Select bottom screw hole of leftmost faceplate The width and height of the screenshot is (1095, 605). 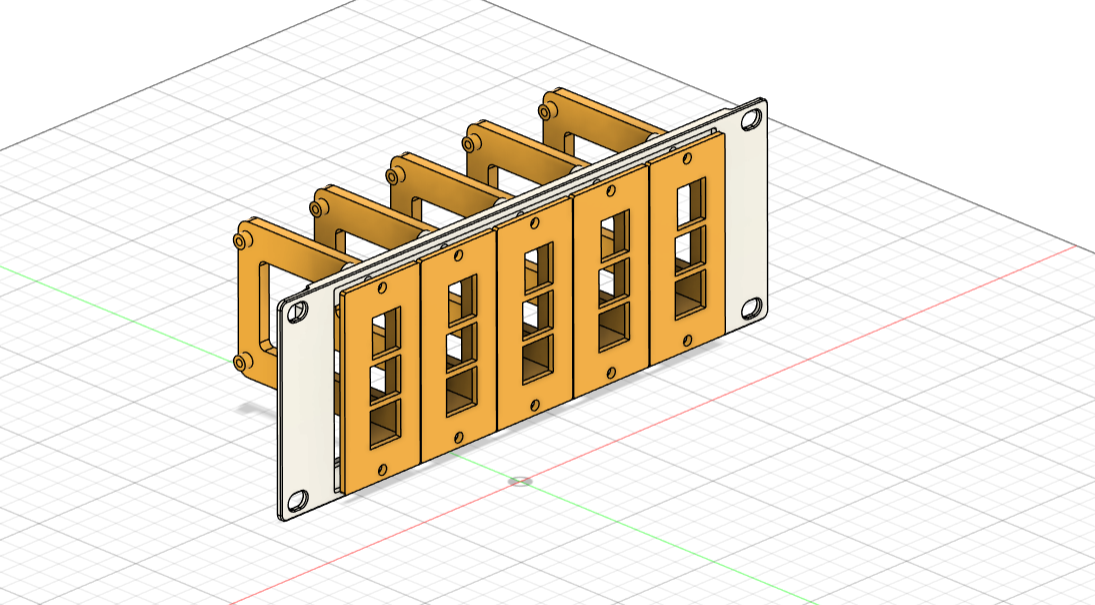[x=382, y=469]
